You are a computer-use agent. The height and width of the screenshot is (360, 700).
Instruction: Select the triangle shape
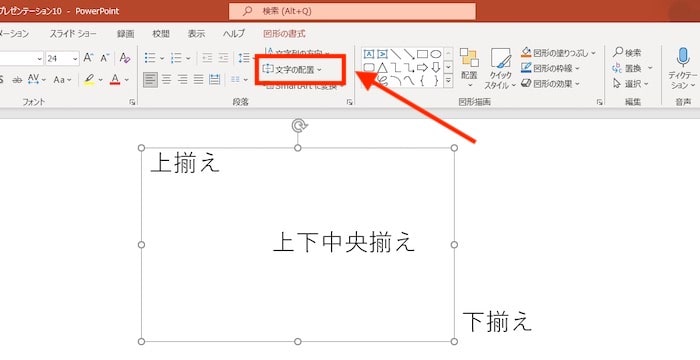click(382, 68)
